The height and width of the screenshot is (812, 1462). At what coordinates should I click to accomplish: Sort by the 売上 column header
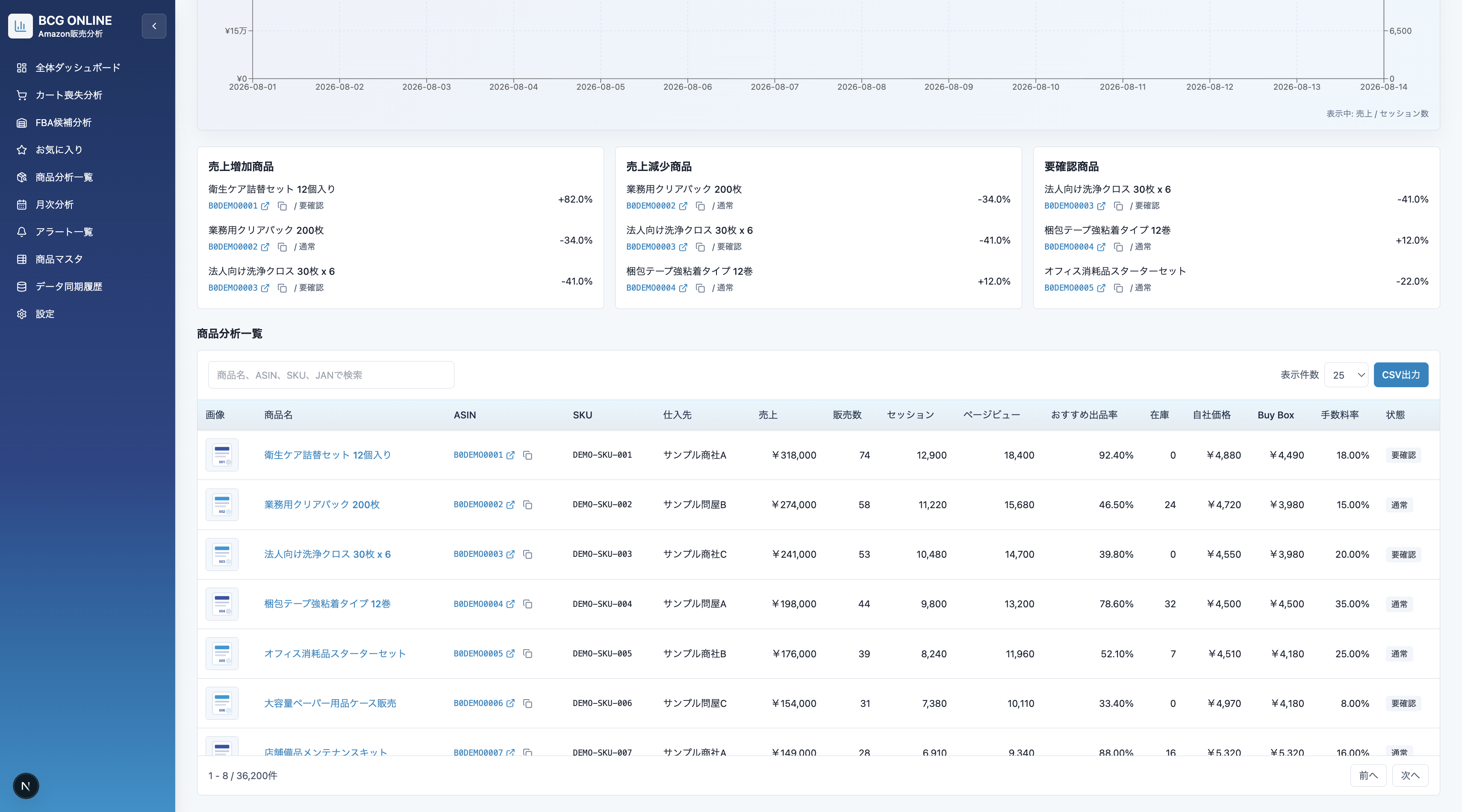tap(768, 415)
